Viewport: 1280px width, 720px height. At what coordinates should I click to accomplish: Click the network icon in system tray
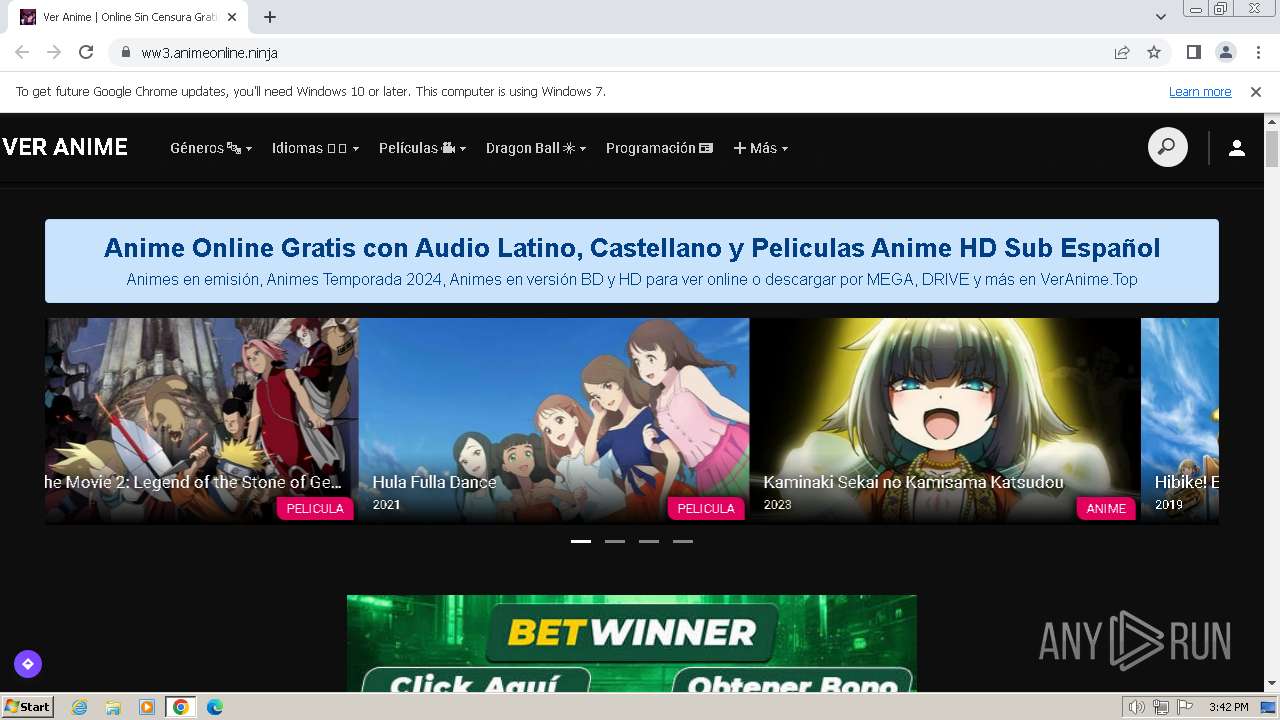(1161, 707)
